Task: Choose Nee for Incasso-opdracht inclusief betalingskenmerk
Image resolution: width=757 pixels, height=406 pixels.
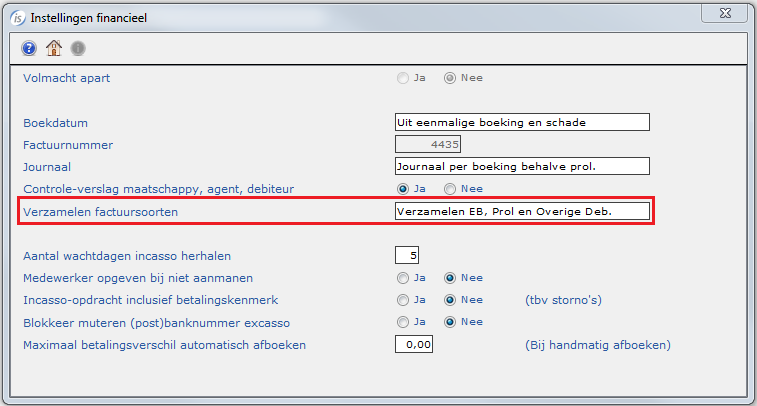Action: coord(450,299)
